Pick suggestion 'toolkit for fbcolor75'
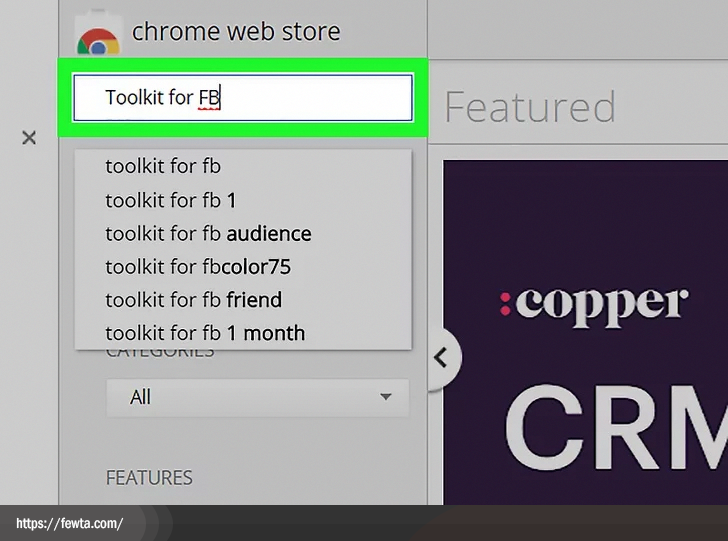This screenshot has width=728, height=541. 243,267
